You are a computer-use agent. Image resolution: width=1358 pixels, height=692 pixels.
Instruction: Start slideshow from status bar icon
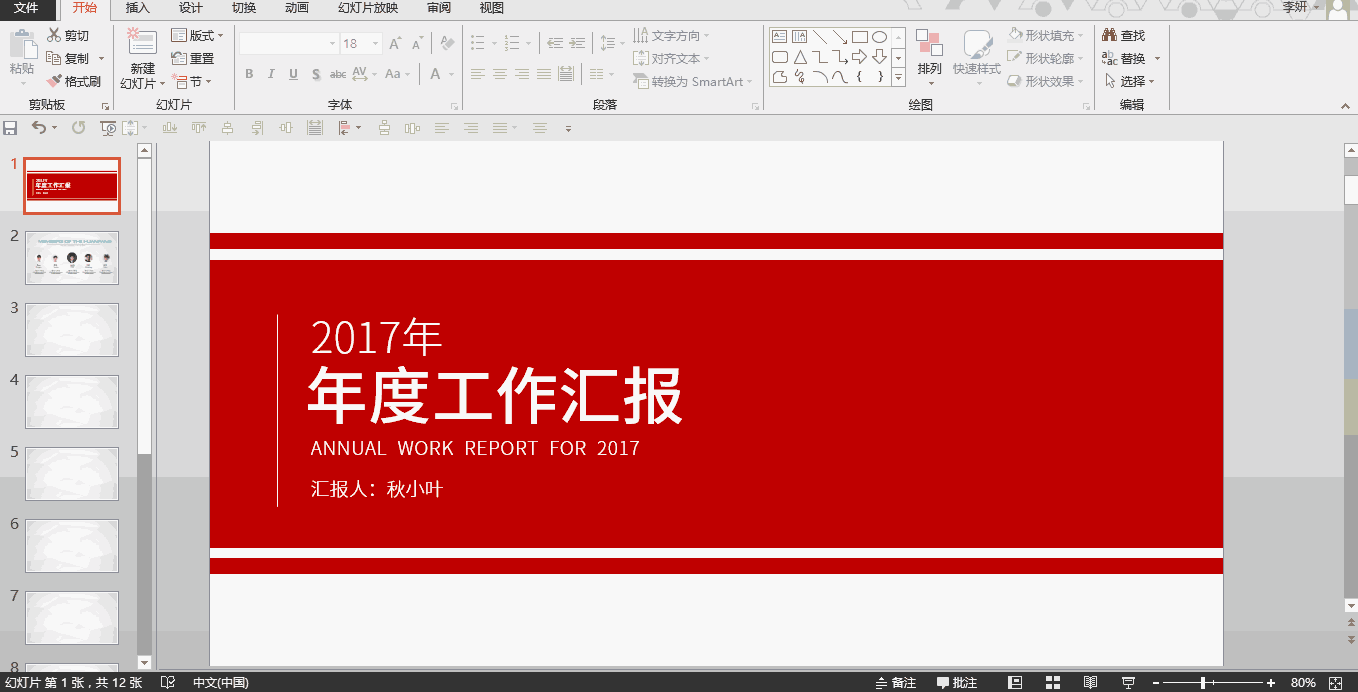[x=1128, y=683]
